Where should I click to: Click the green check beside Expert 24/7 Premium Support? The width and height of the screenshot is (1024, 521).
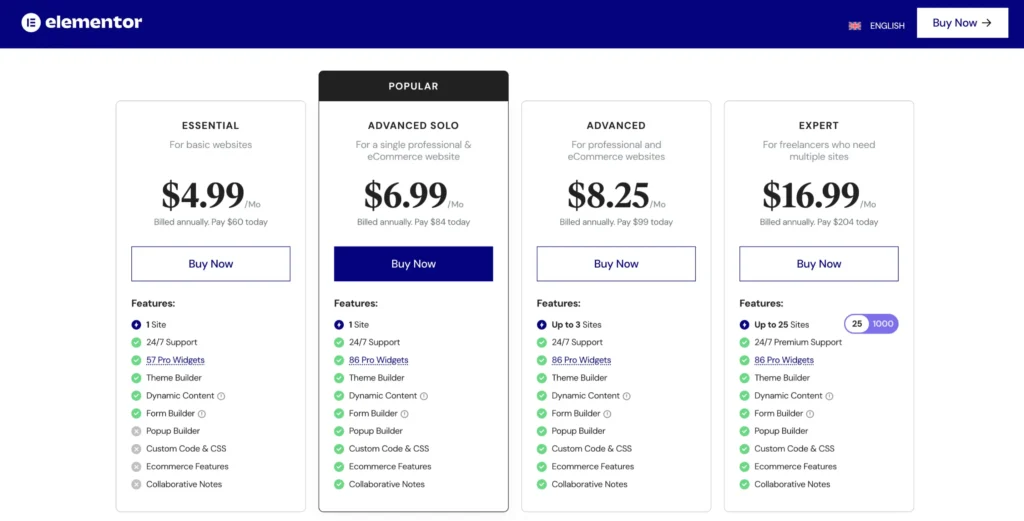click(x=744, y=342)
